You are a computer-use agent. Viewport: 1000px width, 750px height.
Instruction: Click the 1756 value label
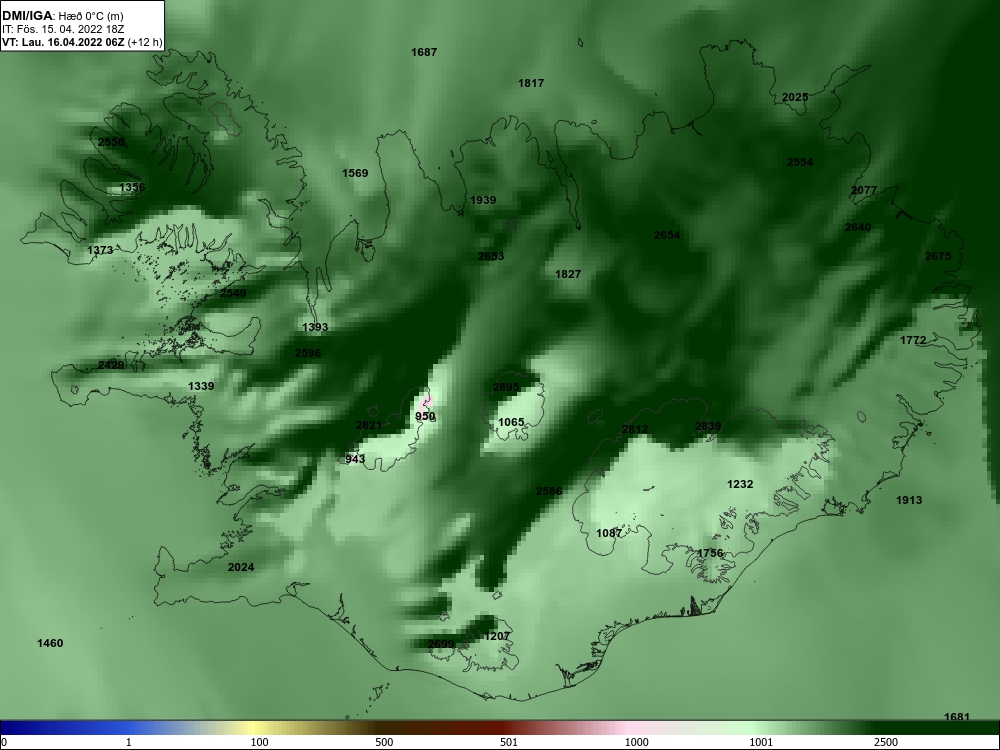point(710,553)
